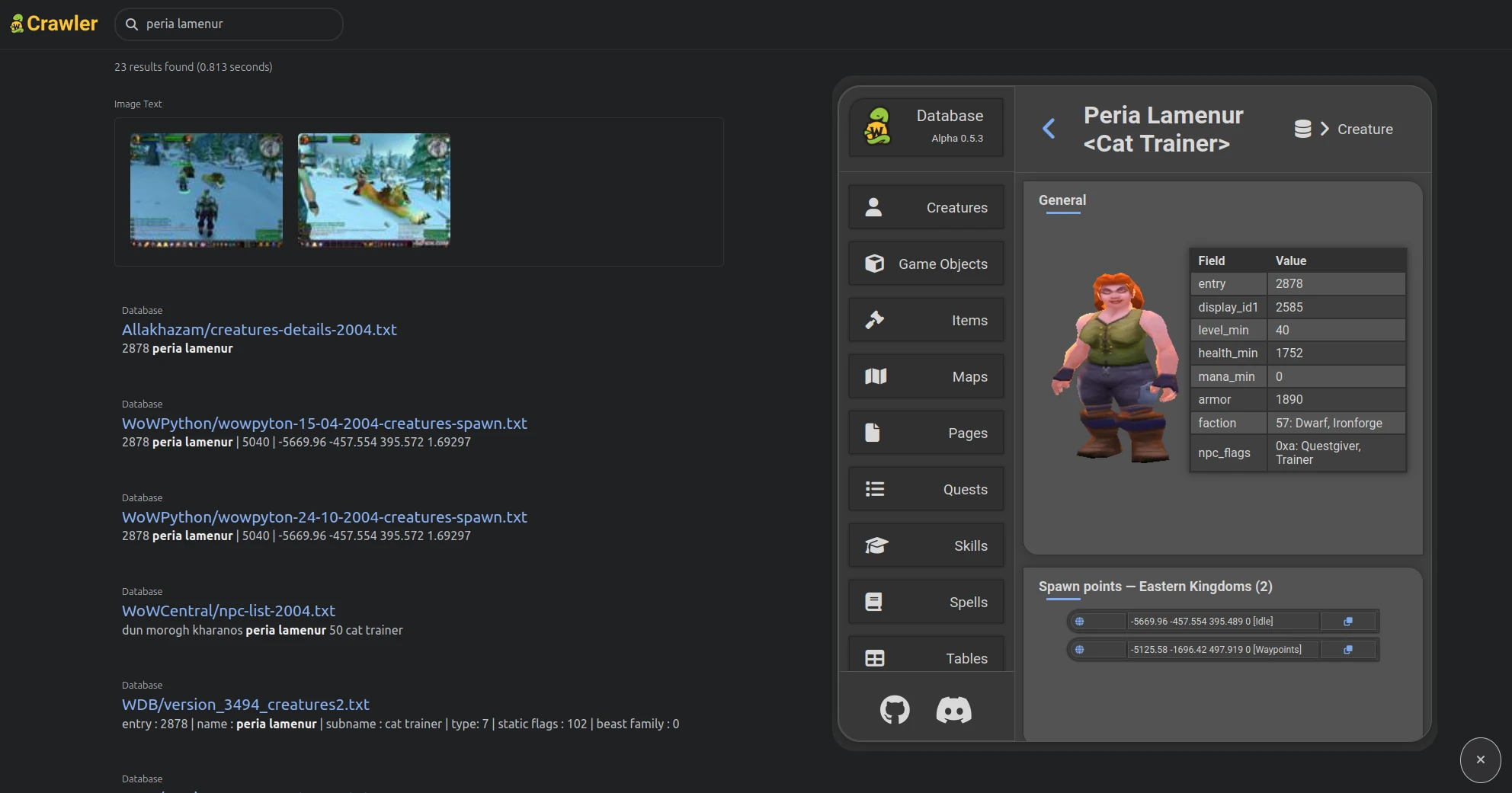
Task: Click the globe icon for the Waypoints spawn
Action: pos(1079,650)
